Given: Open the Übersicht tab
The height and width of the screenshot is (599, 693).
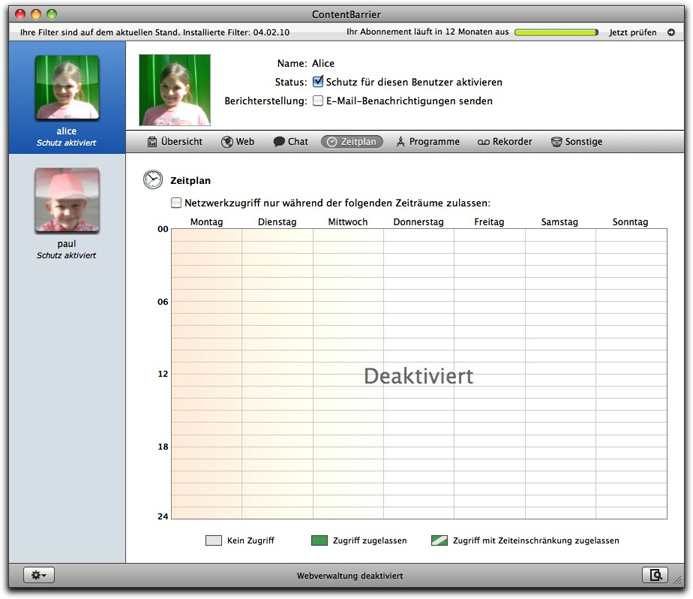Looking at the screenshot, I should 175,141.
